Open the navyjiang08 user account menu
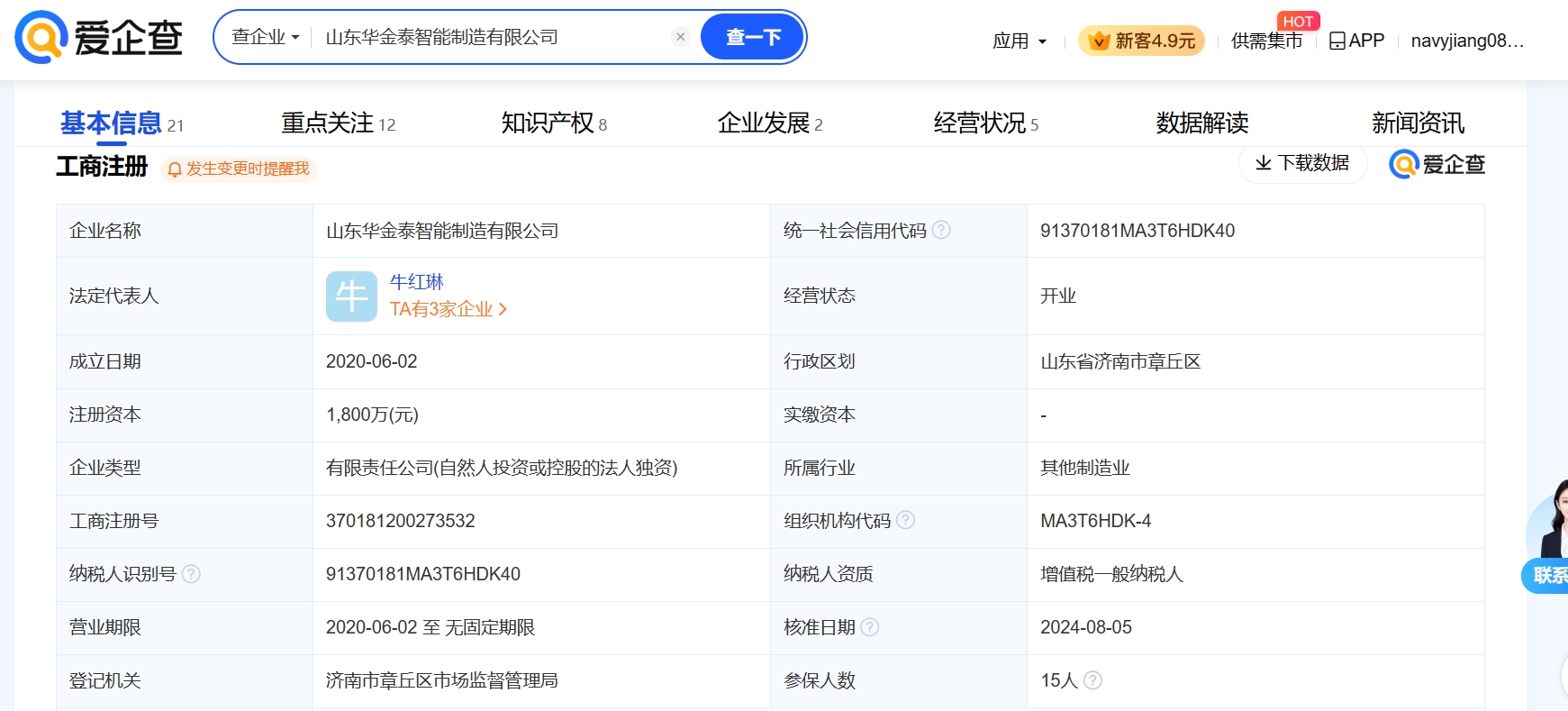Image resolution: width=1568 pixels, height=711 pixels. pos(1467,41)
